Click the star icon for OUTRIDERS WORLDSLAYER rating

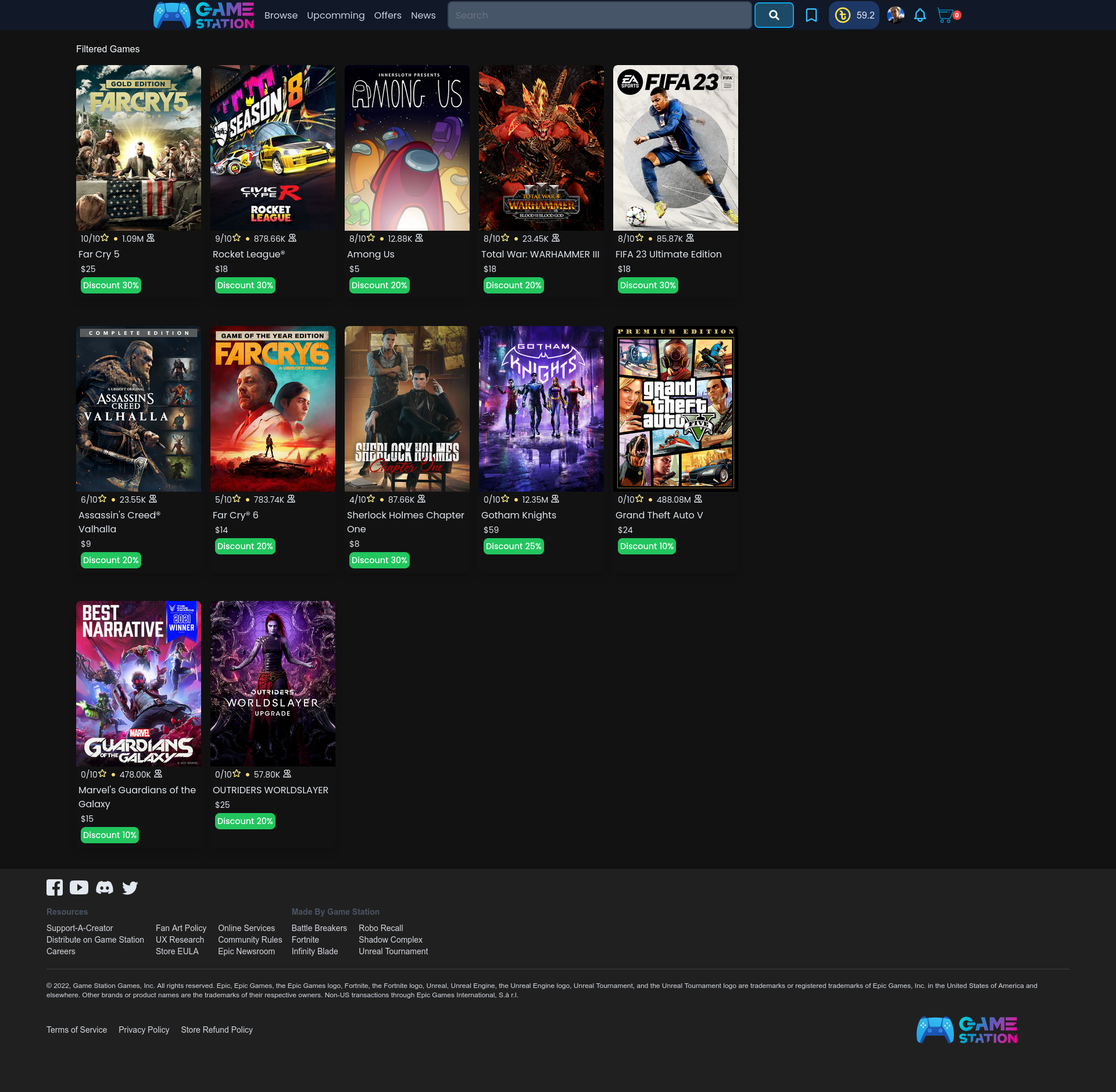click(237, 774)
